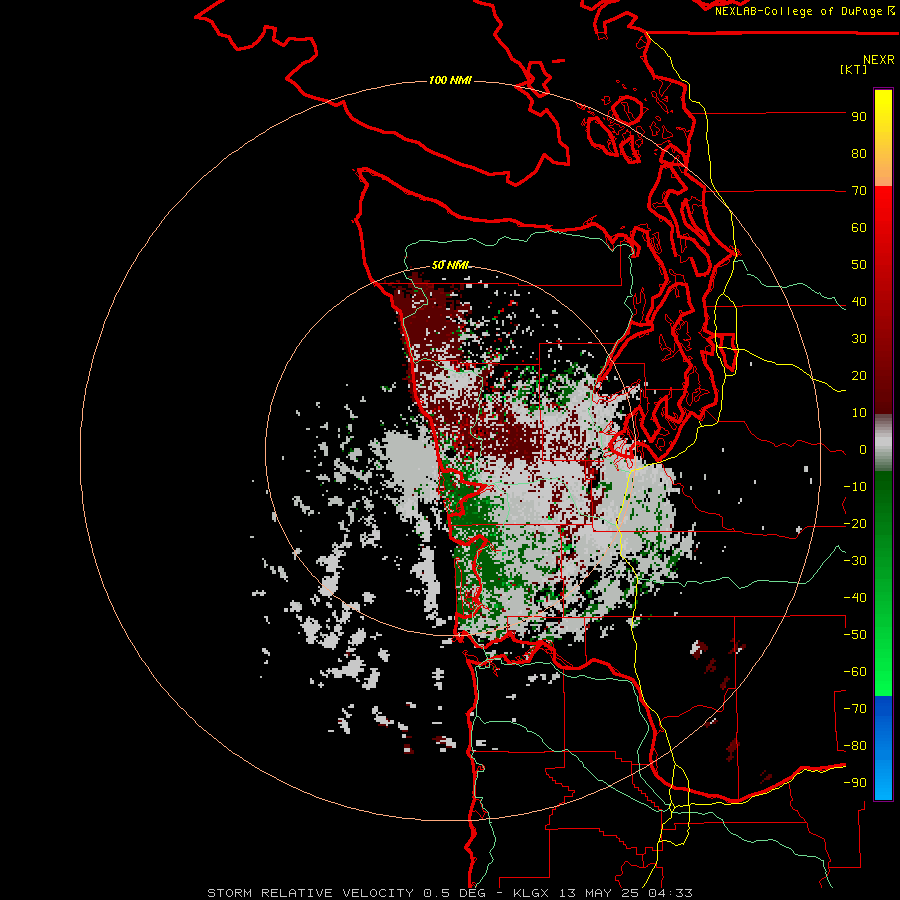
Task: Click the "10" value on the velocity scale
Action: pyautogui.click(x=859, y=413)
